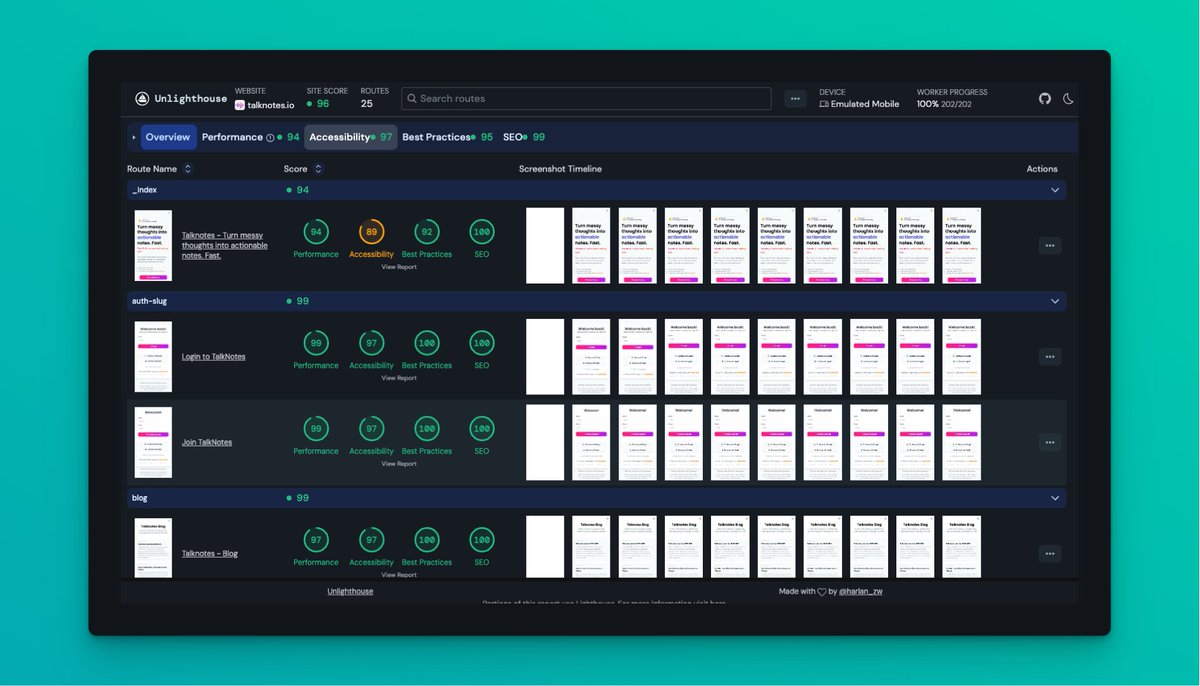
Task: Click View Report under _index scores
Action: [399, 267]
